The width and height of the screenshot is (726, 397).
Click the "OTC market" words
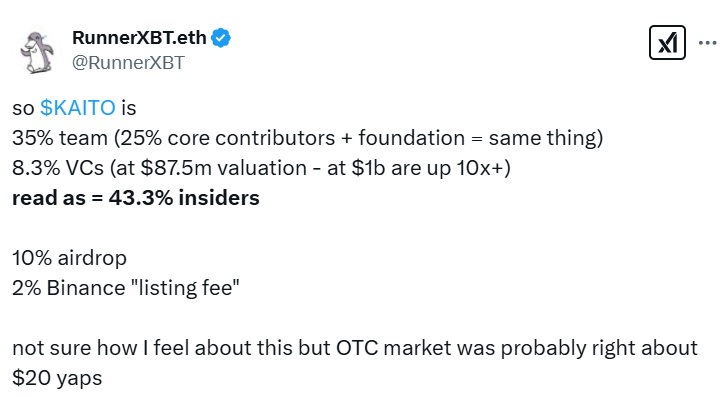[394, 348]
